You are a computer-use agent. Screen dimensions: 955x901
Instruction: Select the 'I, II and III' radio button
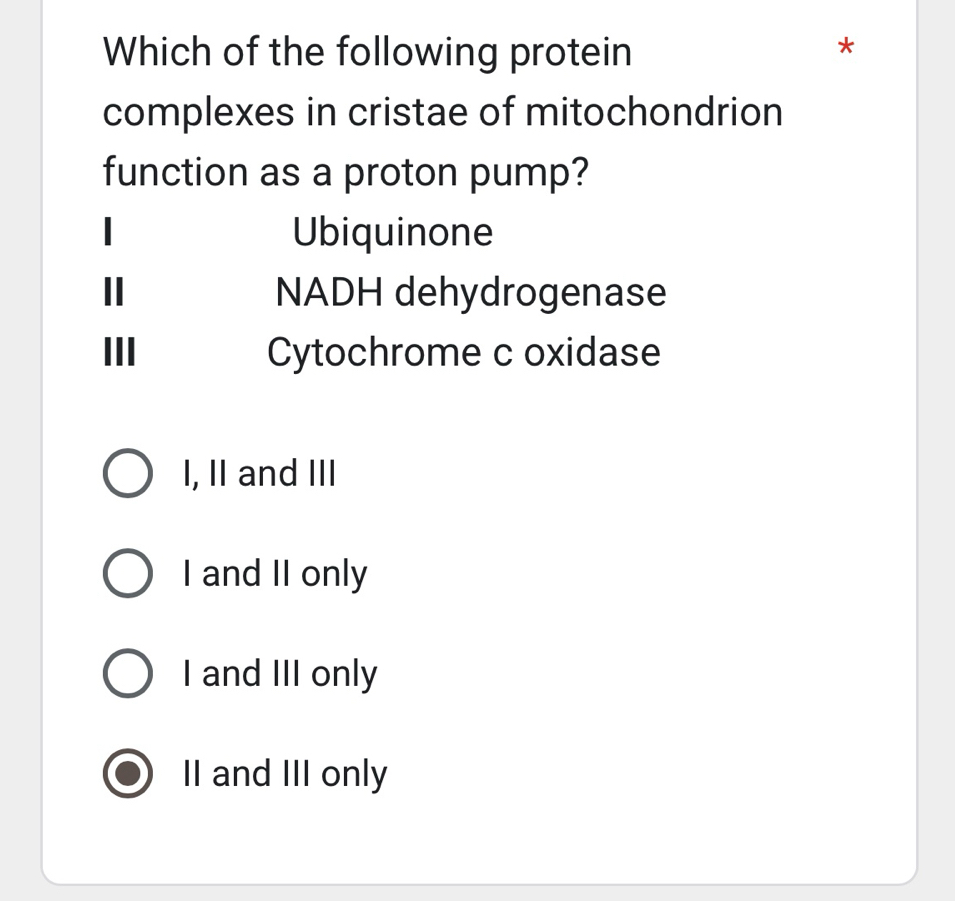click(x=127, y=473)
